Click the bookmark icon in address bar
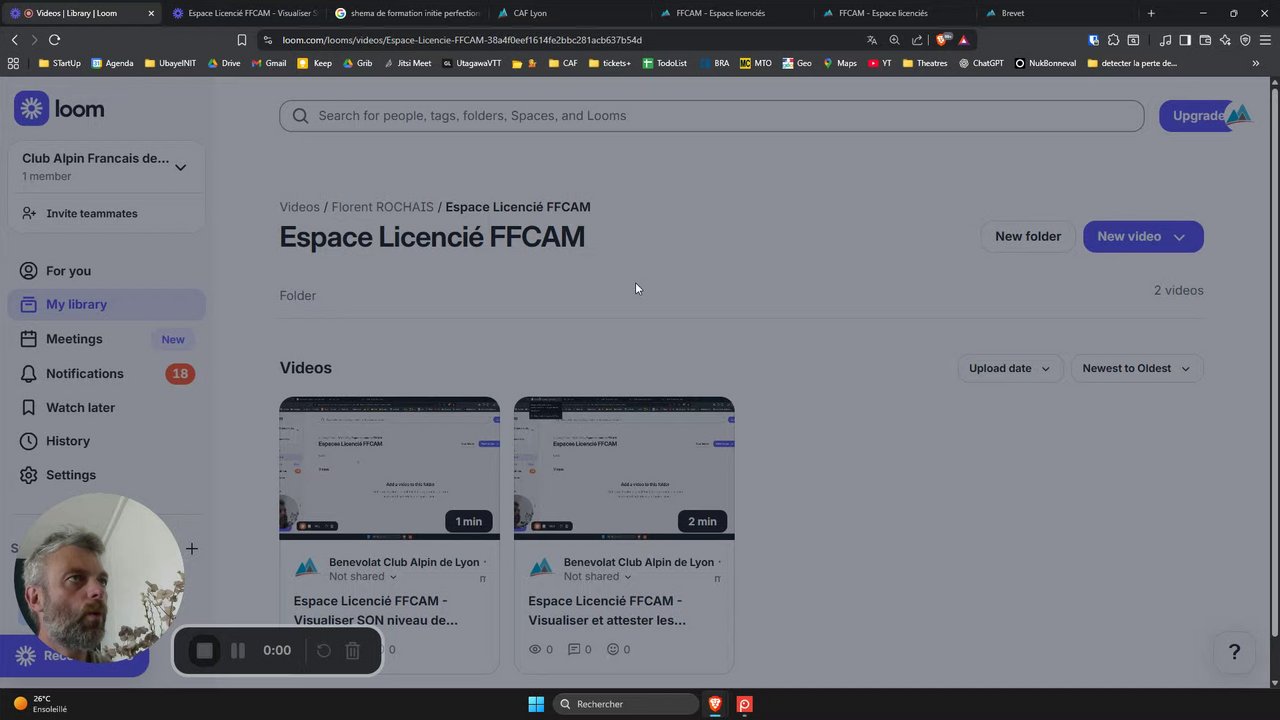This screenshot has width=1280, height=720. [241, 40]
